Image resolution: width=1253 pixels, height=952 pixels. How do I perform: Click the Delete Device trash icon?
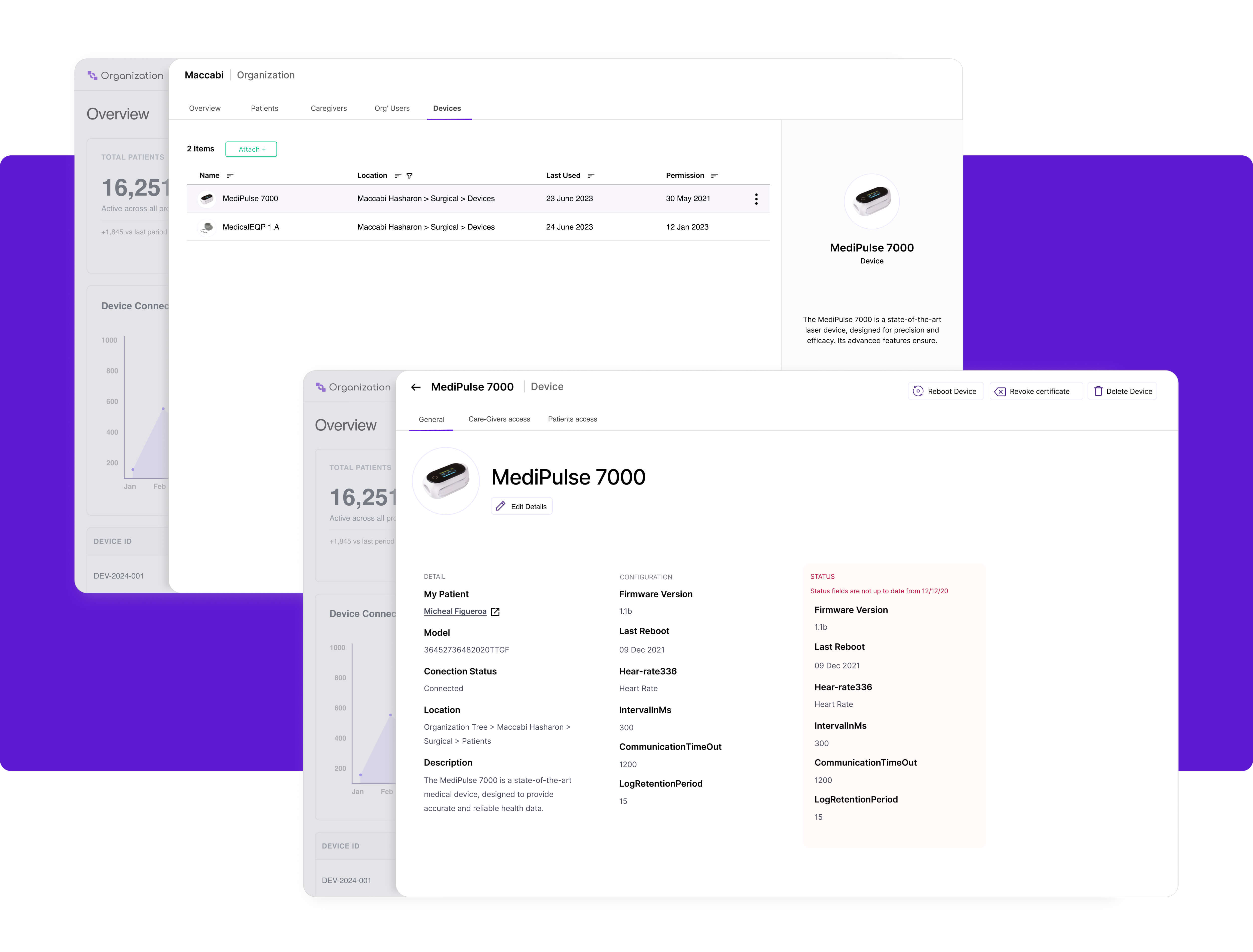[1098, 391]
